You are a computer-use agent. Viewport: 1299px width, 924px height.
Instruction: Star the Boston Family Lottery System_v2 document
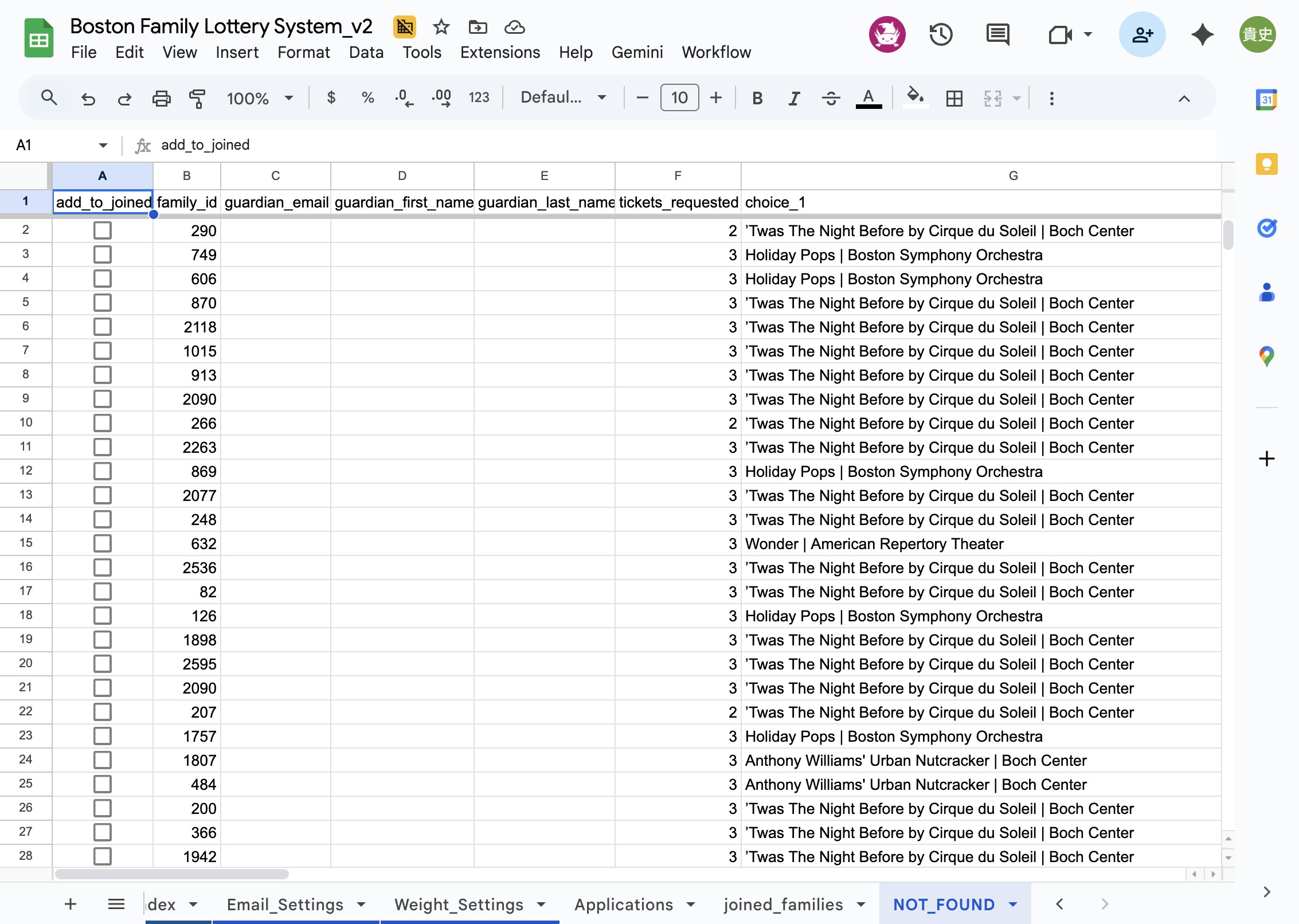click(x=441, y=27)
